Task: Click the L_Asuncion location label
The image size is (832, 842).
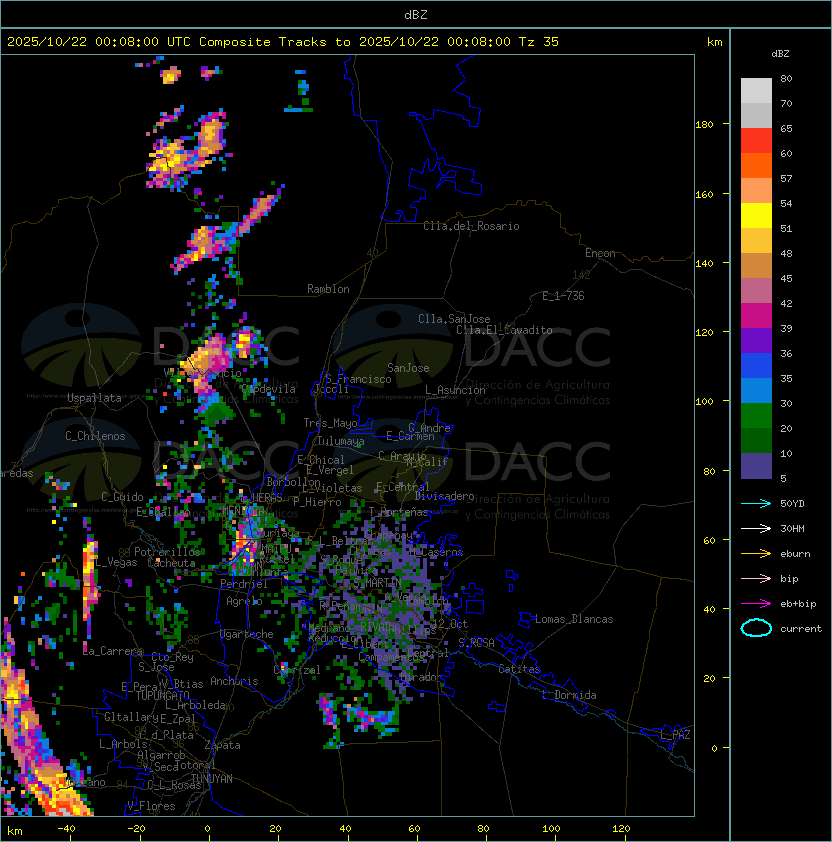Action: tap(455, 390)
